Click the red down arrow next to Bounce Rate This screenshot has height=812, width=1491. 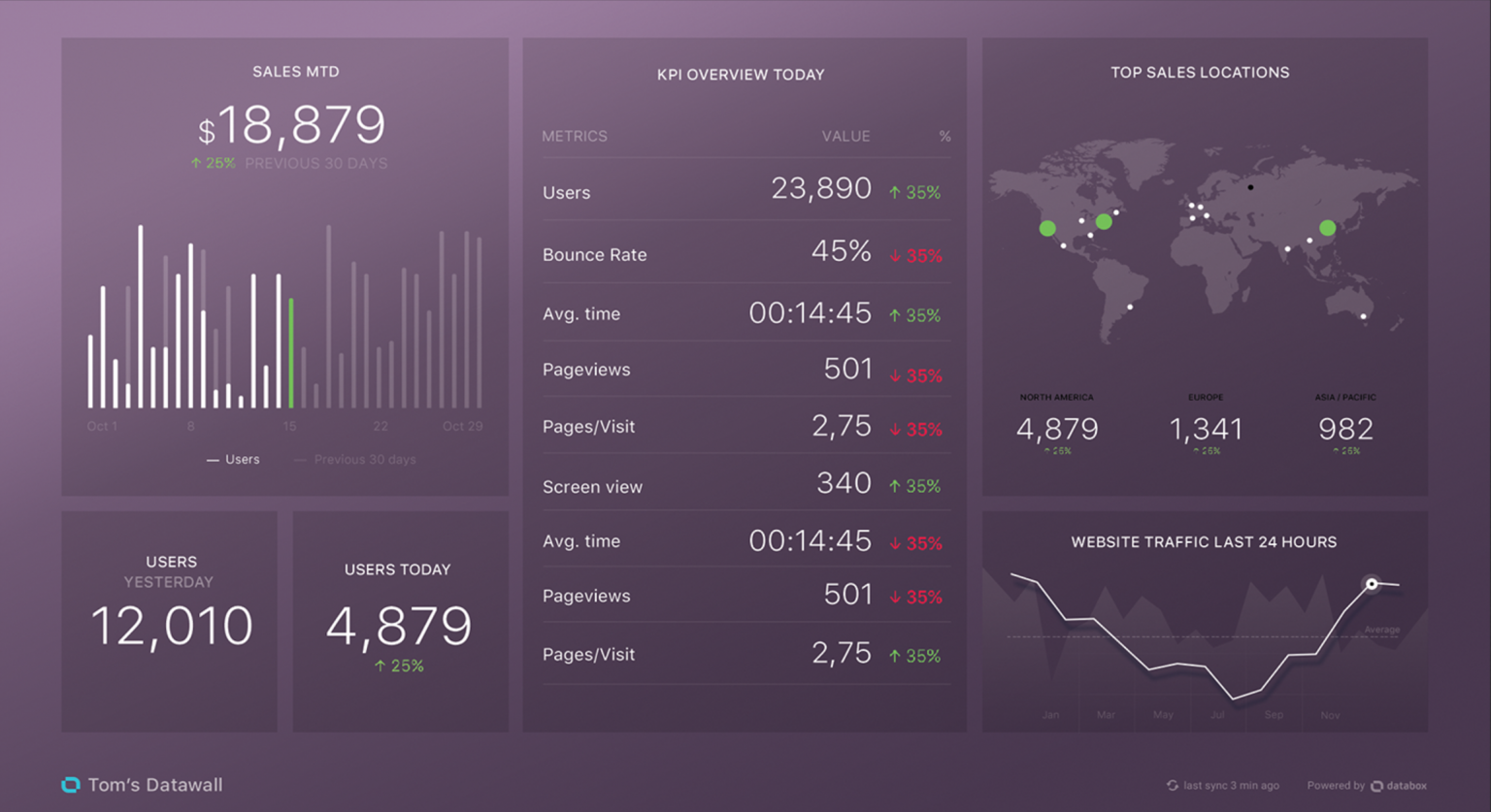(x=894, y=254)
